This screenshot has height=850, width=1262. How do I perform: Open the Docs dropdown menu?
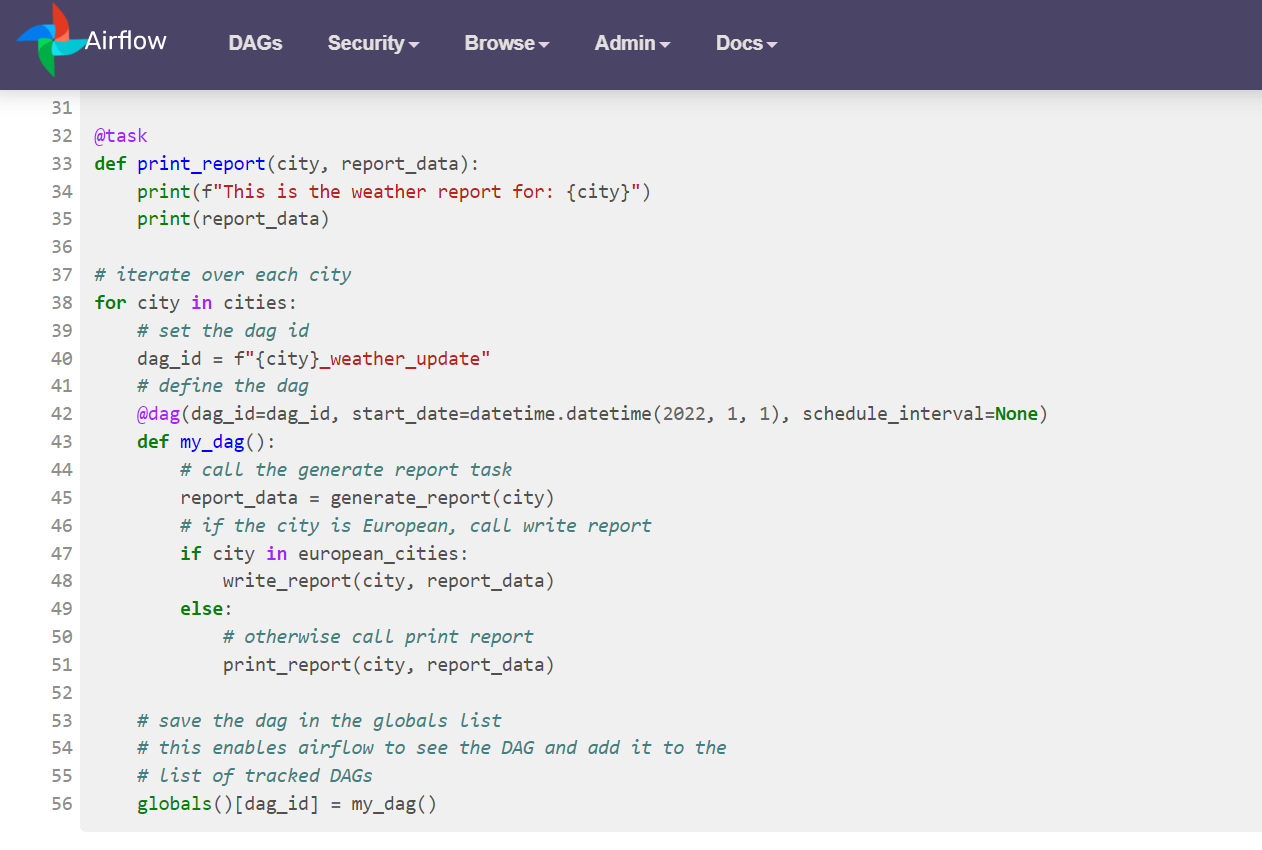[746, 43]
